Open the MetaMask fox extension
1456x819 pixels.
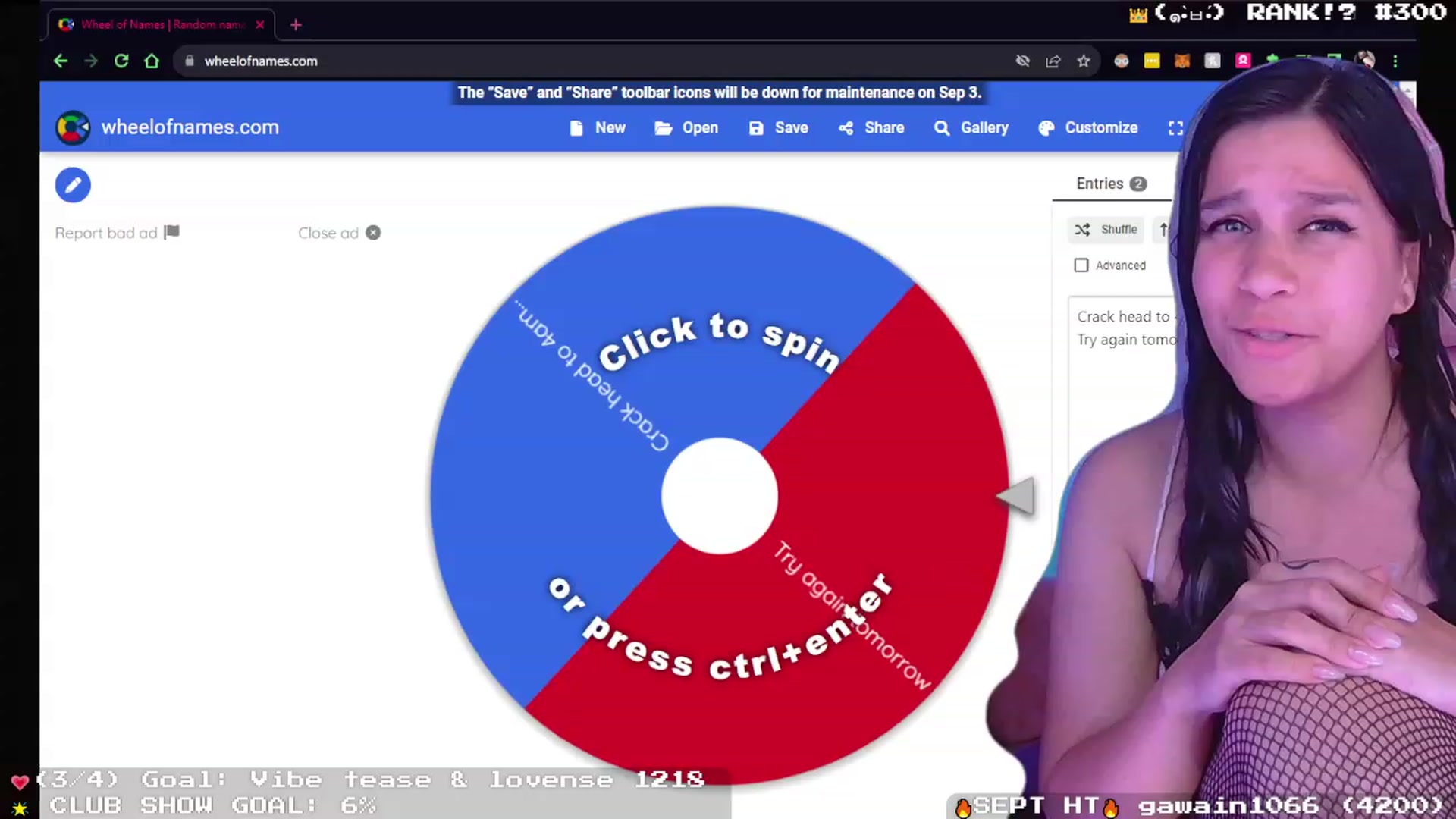point(1181,61)
